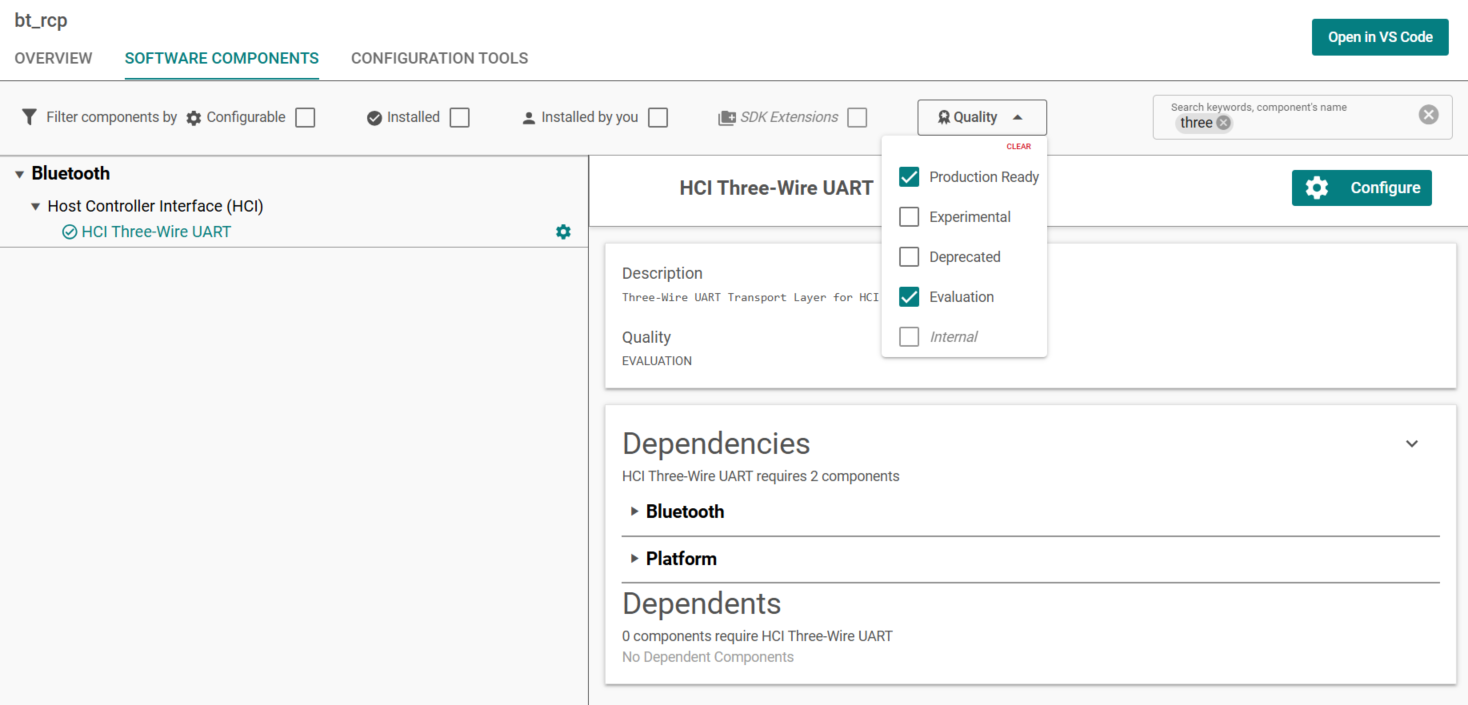Image resolution: width=1468 pixels, height=705 pixels.
Task: Click the gear icon beside HCI Three-Wire UART row
Action: coord(563,232)
